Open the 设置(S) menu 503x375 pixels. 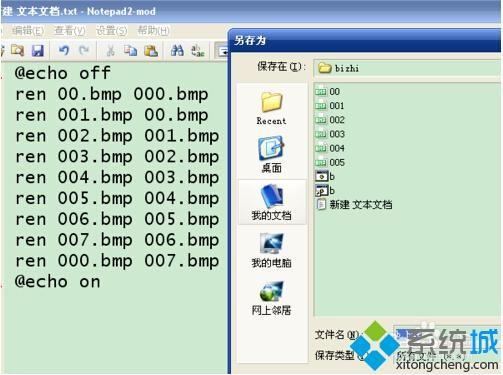(x=111, y=31)
